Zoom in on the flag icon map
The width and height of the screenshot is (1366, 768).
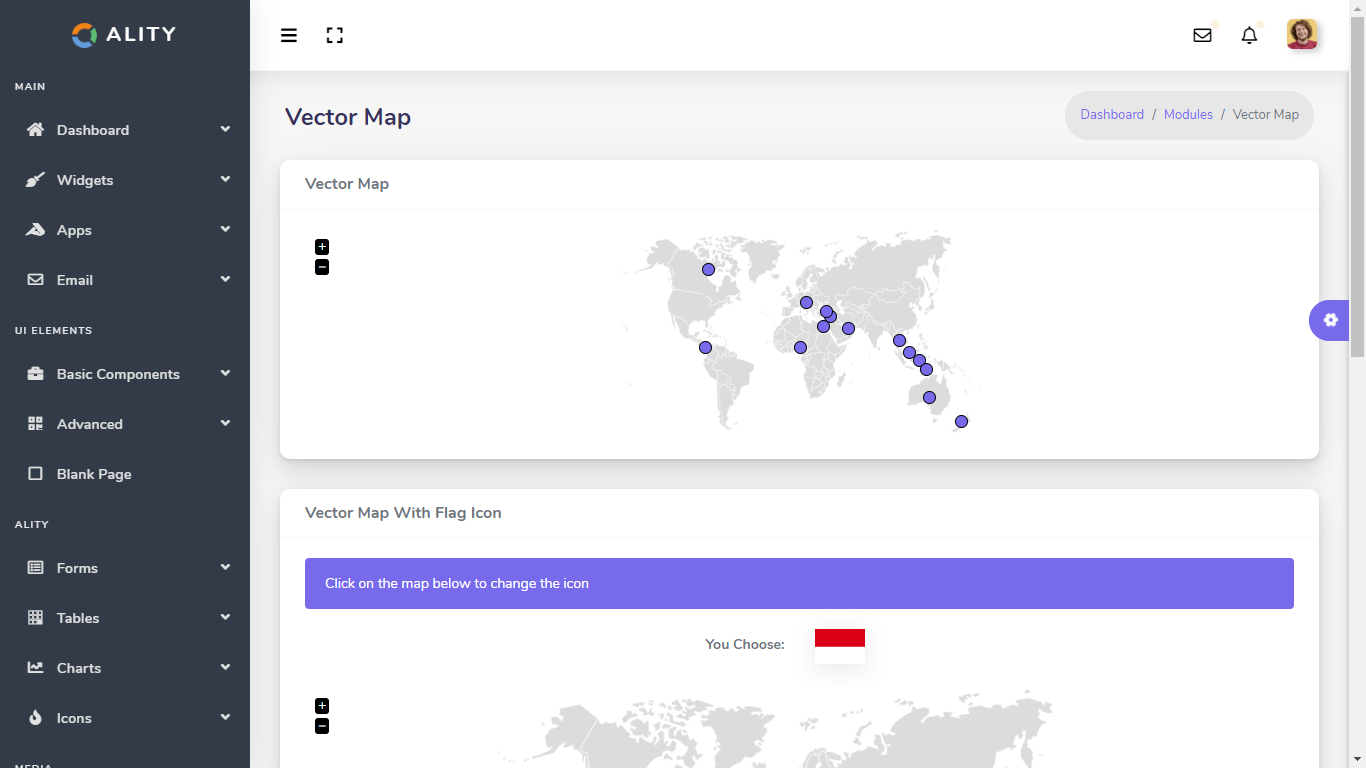pyautogui.click(x=322, y=706)
